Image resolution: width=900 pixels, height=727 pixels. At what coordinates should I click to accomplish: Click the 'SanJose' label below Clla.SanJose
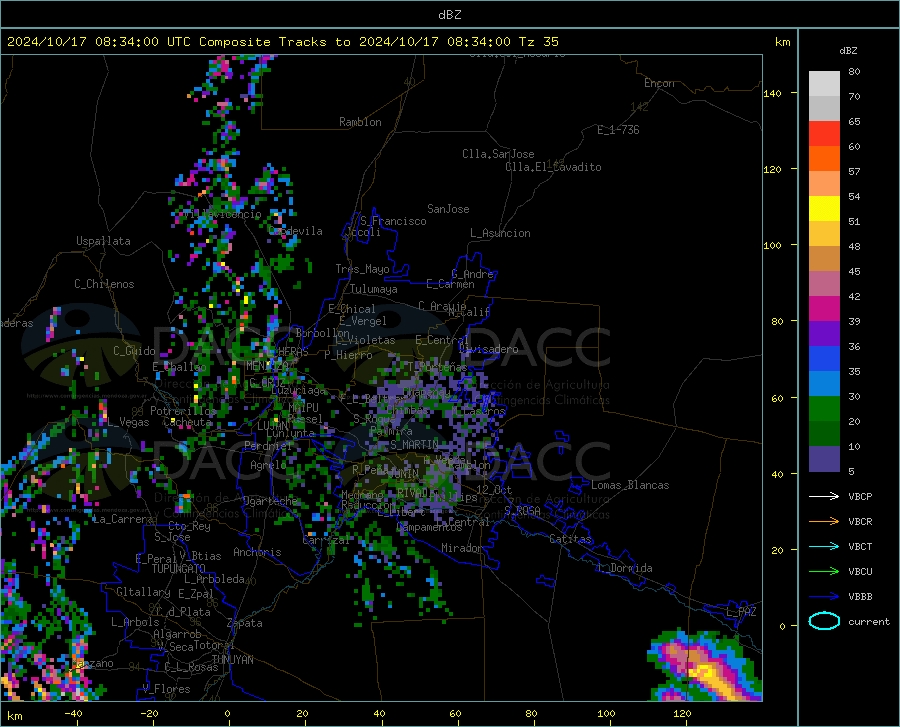point(448,209)
